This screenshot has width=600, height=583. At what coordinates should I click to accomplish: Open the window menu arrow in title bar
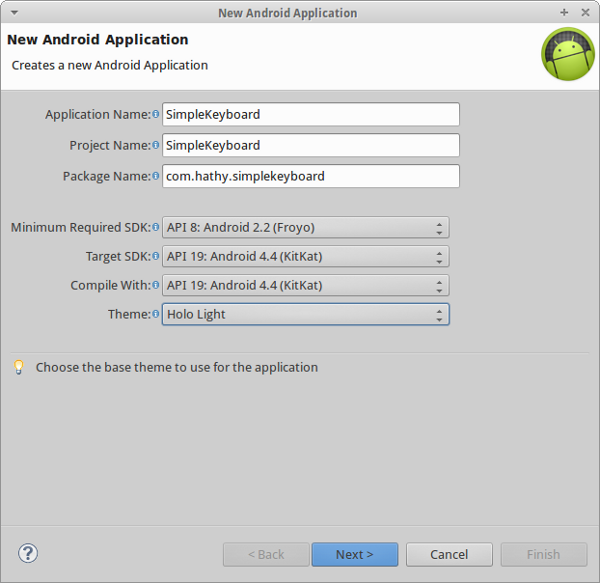[x=14, y=13]
